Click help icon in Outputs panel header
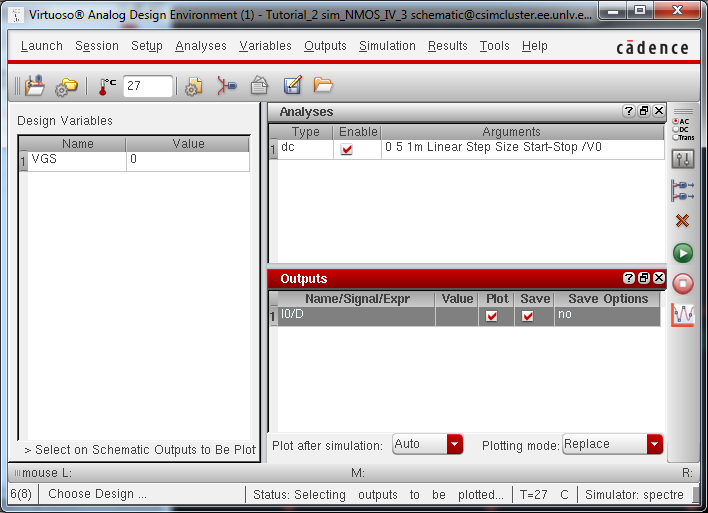The width and height of the screenshot is (708, 513). coord(629,278)
